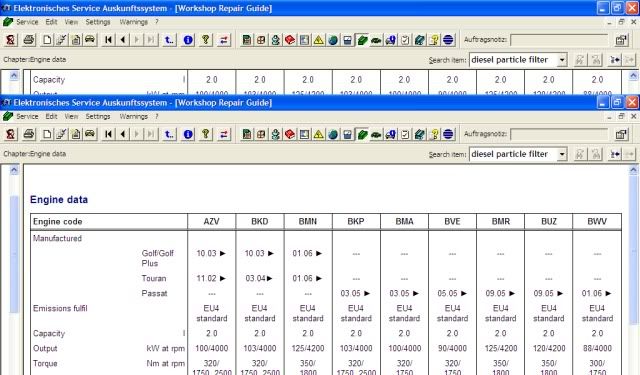Click the red book icon, upper window
The width and height of the screenshot is (640, 375).
pyautogui.click(x=290, y=40)
